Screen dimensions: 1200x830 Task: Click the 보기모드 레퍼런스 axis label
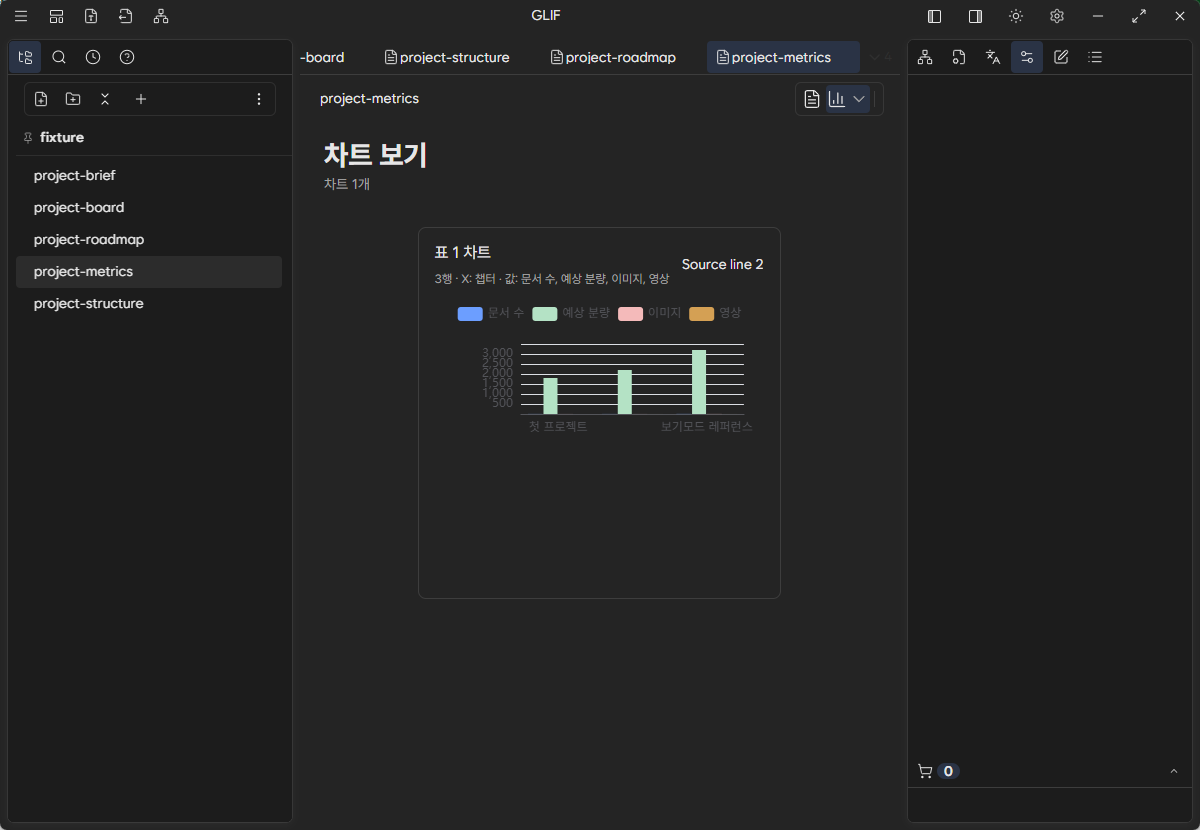tap(706, 426)
